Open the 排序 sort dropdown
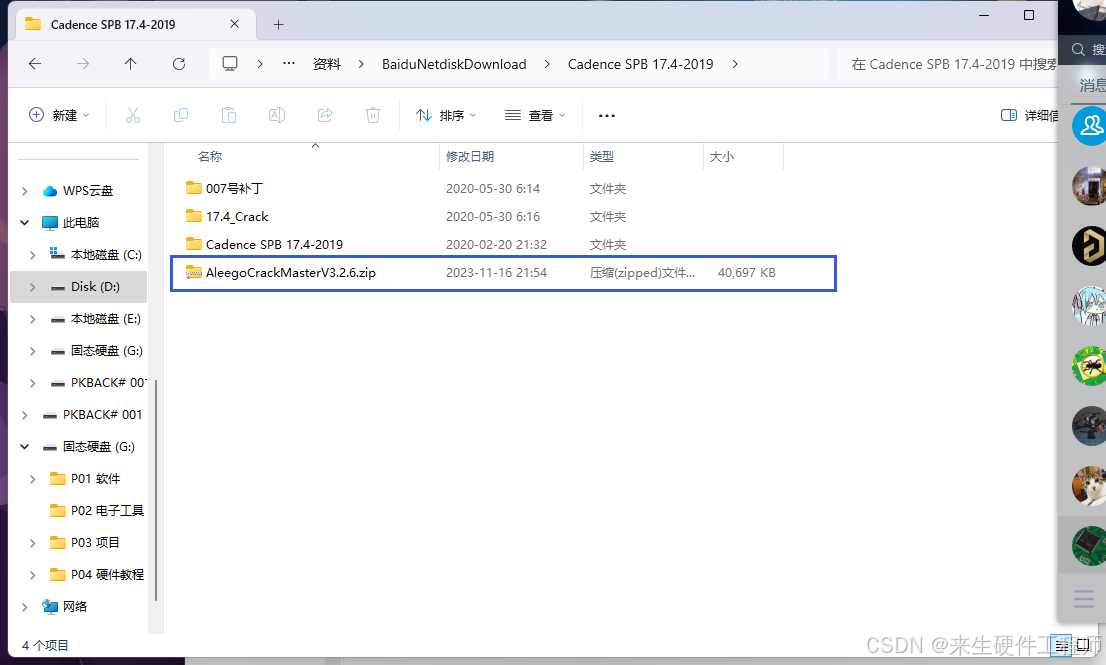This screenshot has height=665, width=1106. [446, 115]
